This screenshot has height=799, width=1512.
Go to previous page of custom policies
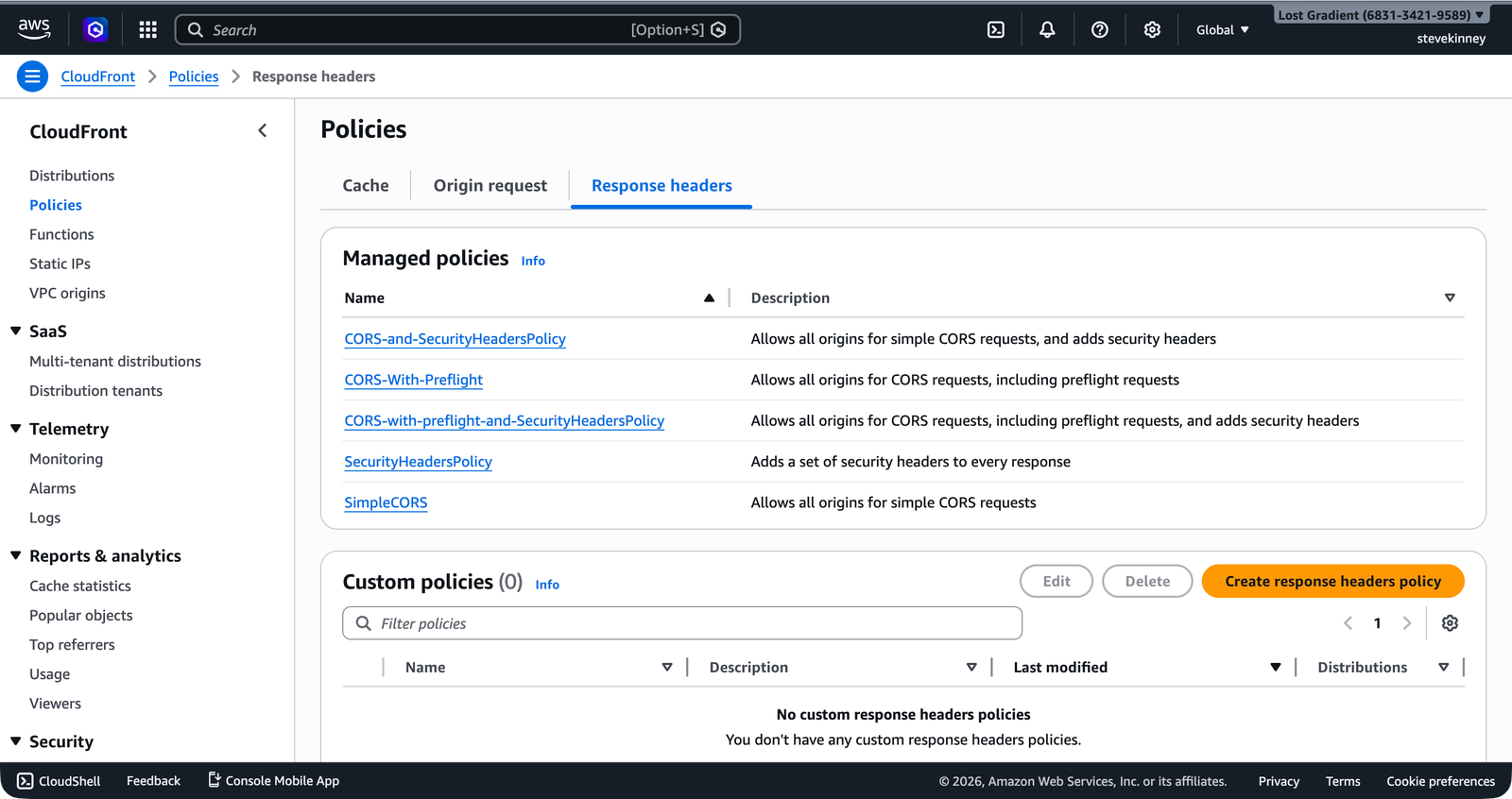[x=1349, y=623]
